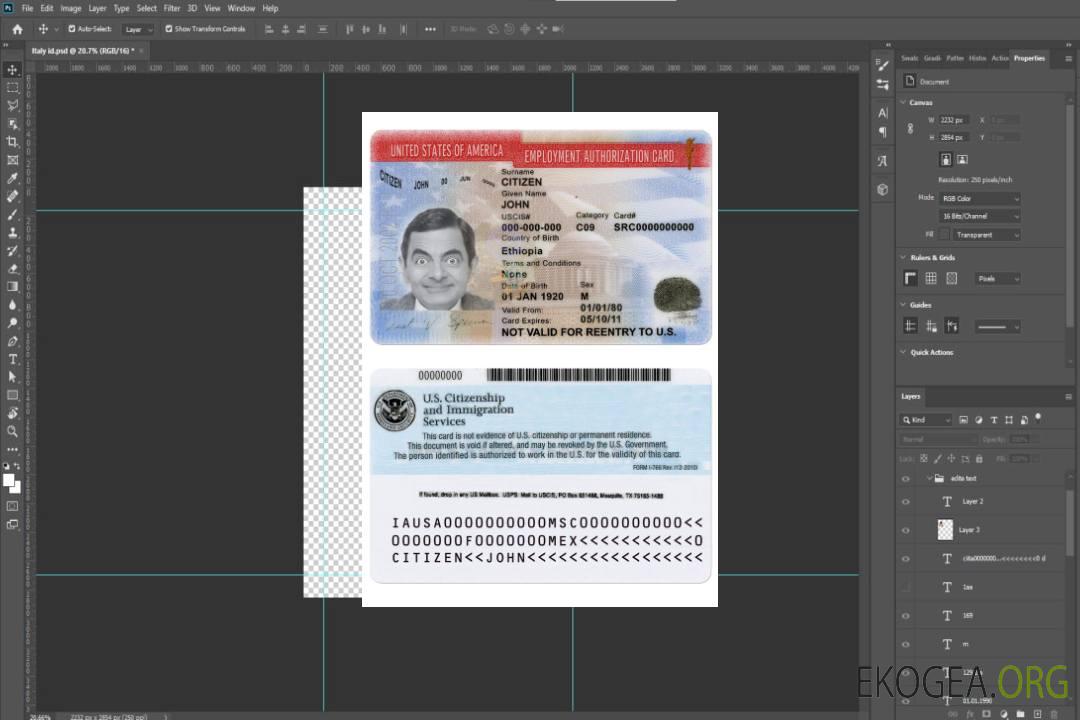
Task: Toggle the Auto-Select checkbox
Action: pyautogui.click(x=72, y=29)
